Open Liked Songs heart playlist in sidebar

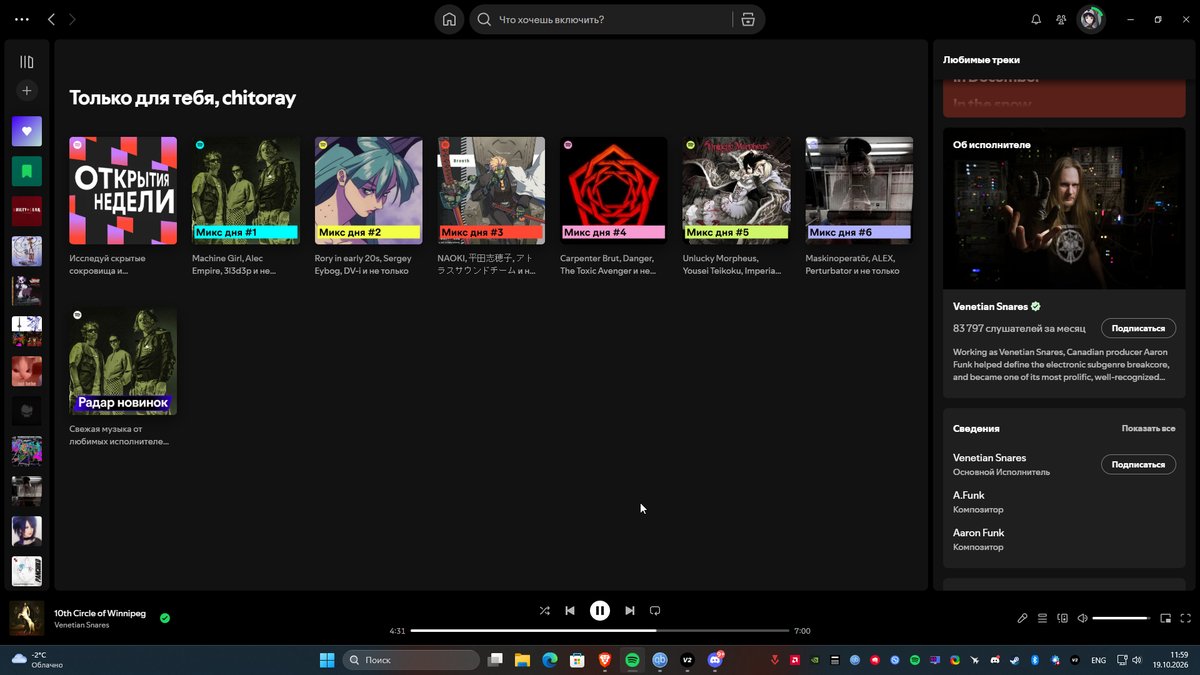[27, 131]
